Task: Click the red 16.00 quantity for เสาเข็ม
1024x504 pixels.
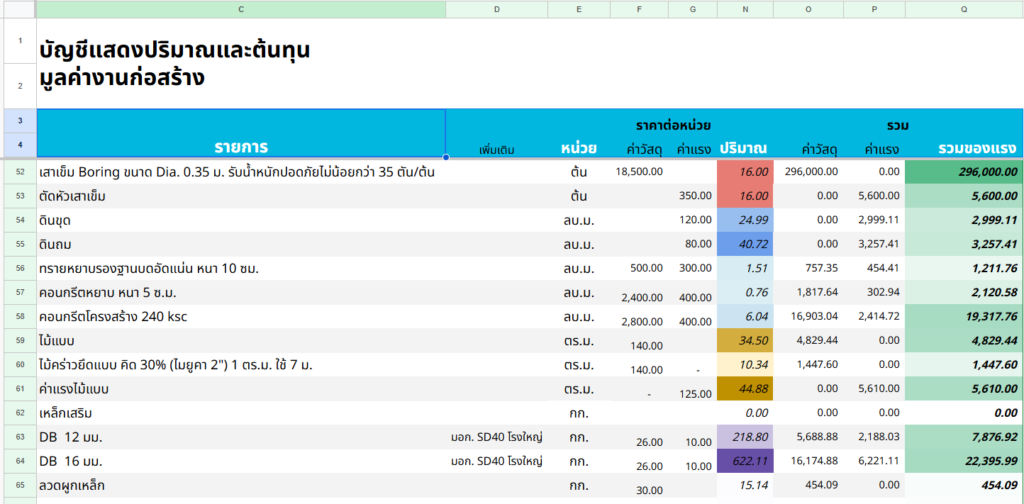Action: click(x=745, y=172)
